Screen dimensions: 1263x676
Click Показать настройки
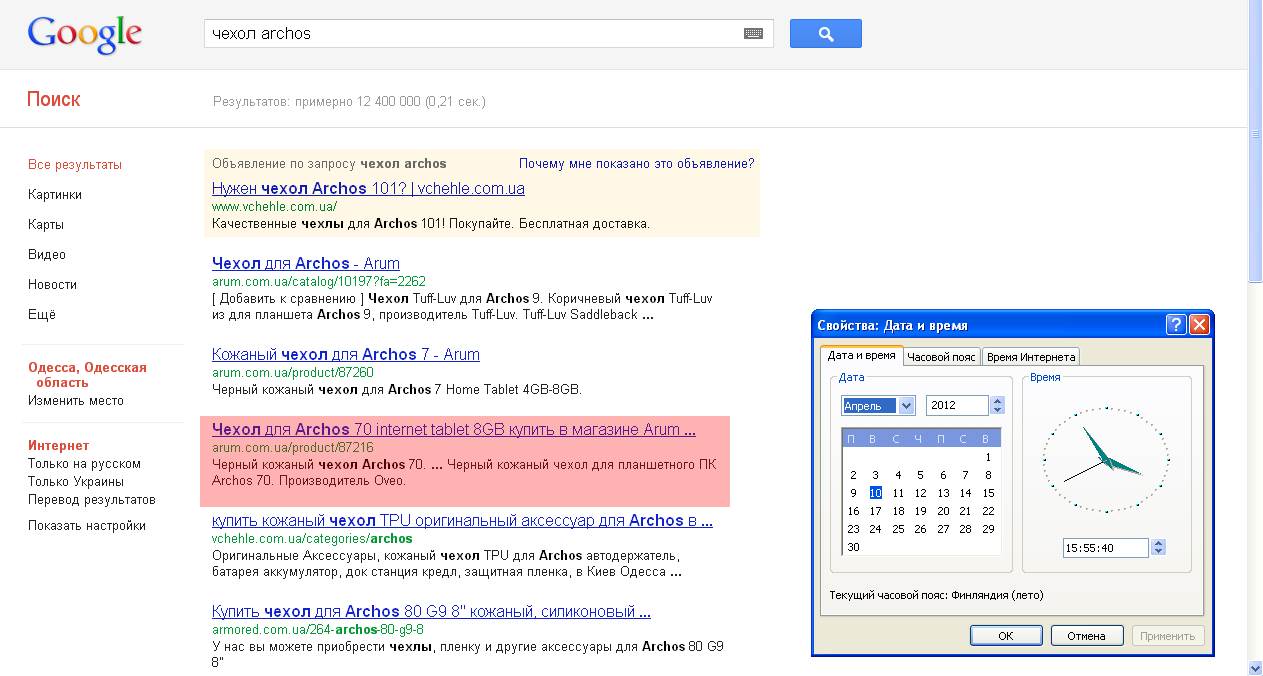87,526
